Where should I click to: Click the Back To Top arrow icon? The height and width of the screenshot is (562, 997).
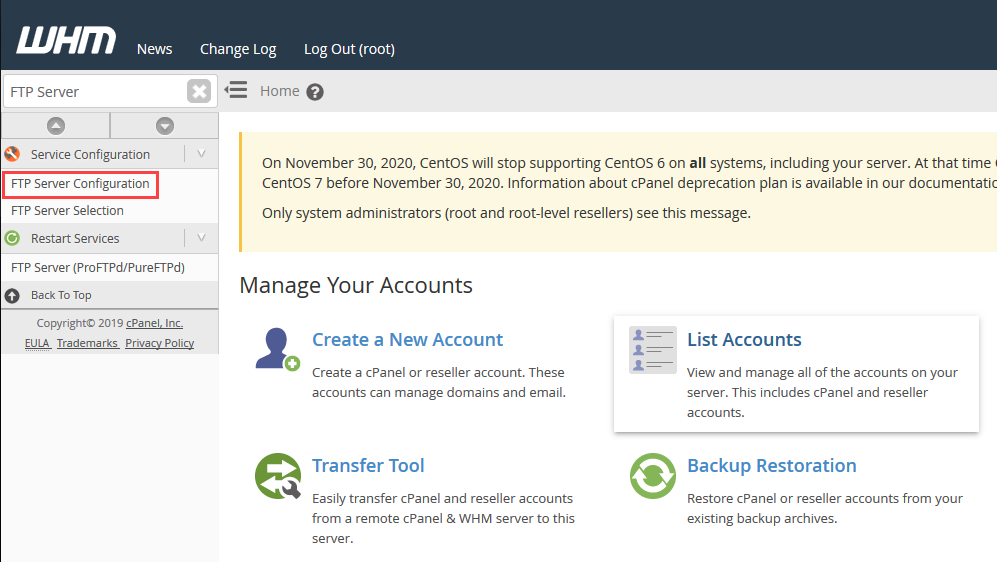click(12, 295)
